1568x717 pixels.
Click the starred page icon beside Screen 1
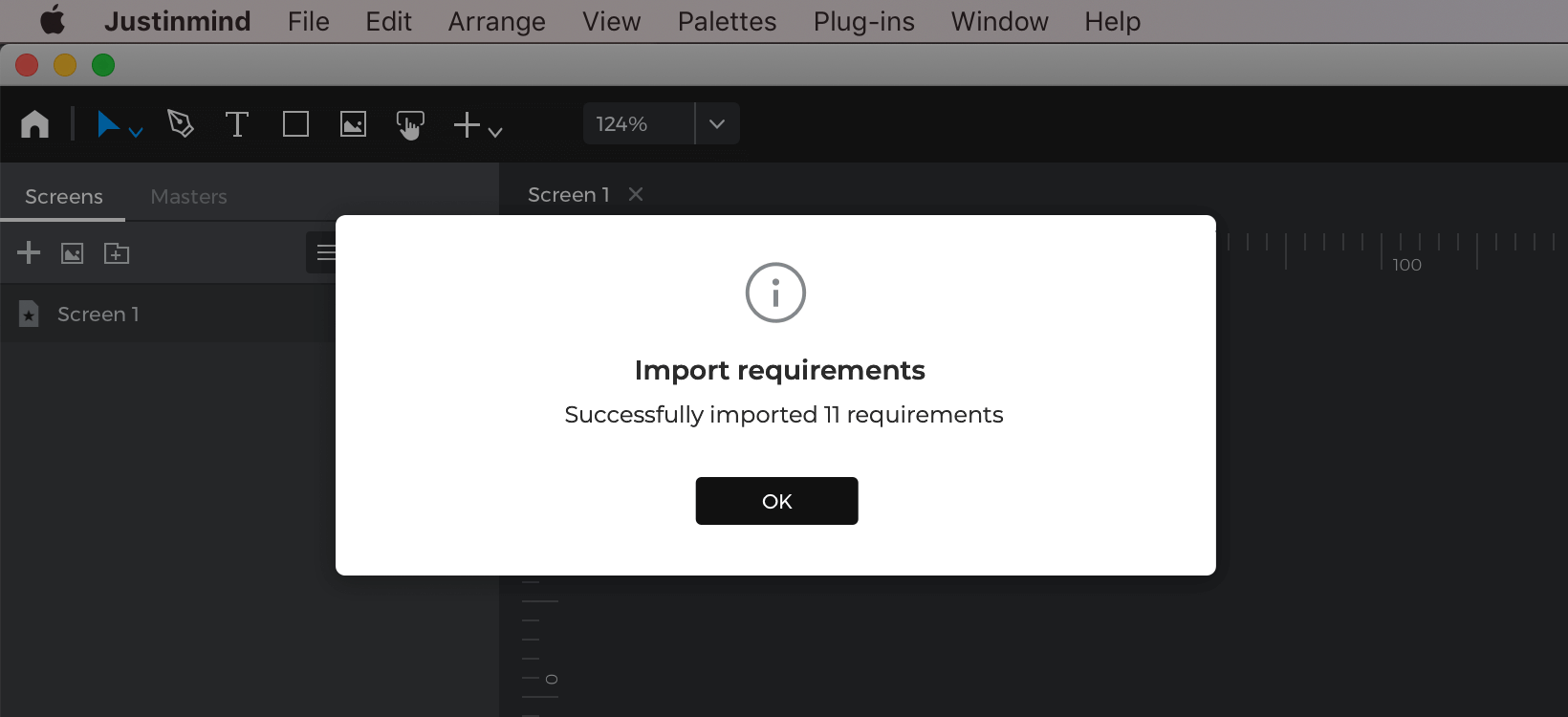(x=29, y=314)
